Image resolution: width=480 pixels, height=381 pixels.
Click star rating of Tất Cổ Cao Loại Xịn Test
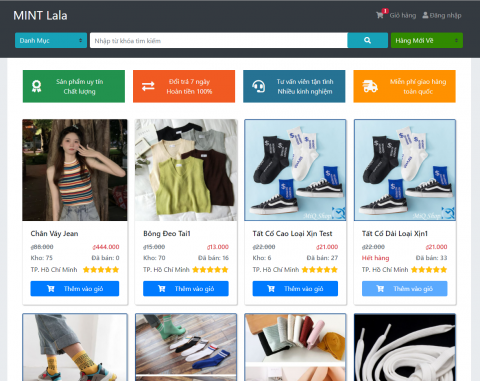[x=320, y=270]
